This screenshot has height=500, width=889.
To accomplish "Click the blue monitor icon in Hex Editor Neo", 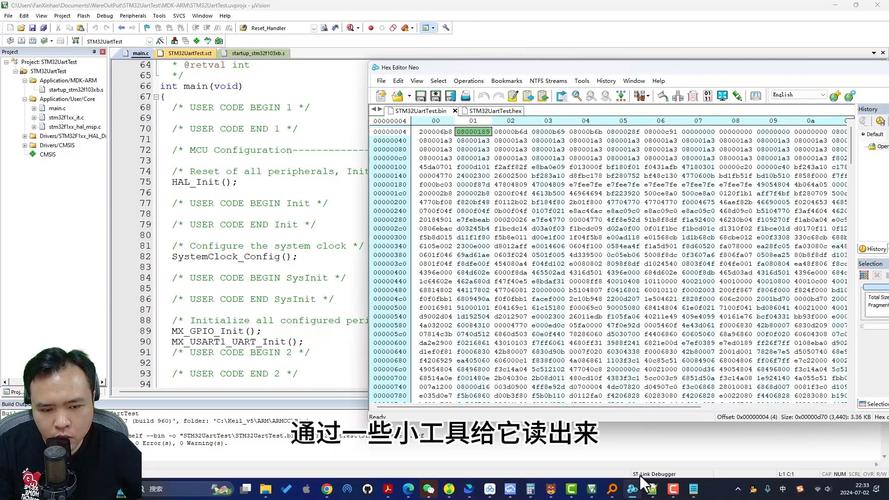I will click(x=722, y=96).
